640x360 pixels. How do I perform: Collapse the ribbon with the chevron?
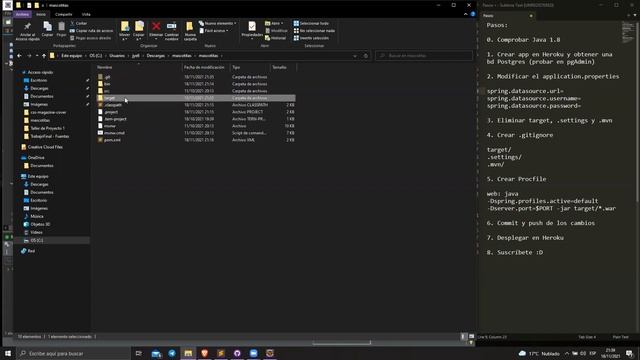pyautogui.click(x=465, y=14)
